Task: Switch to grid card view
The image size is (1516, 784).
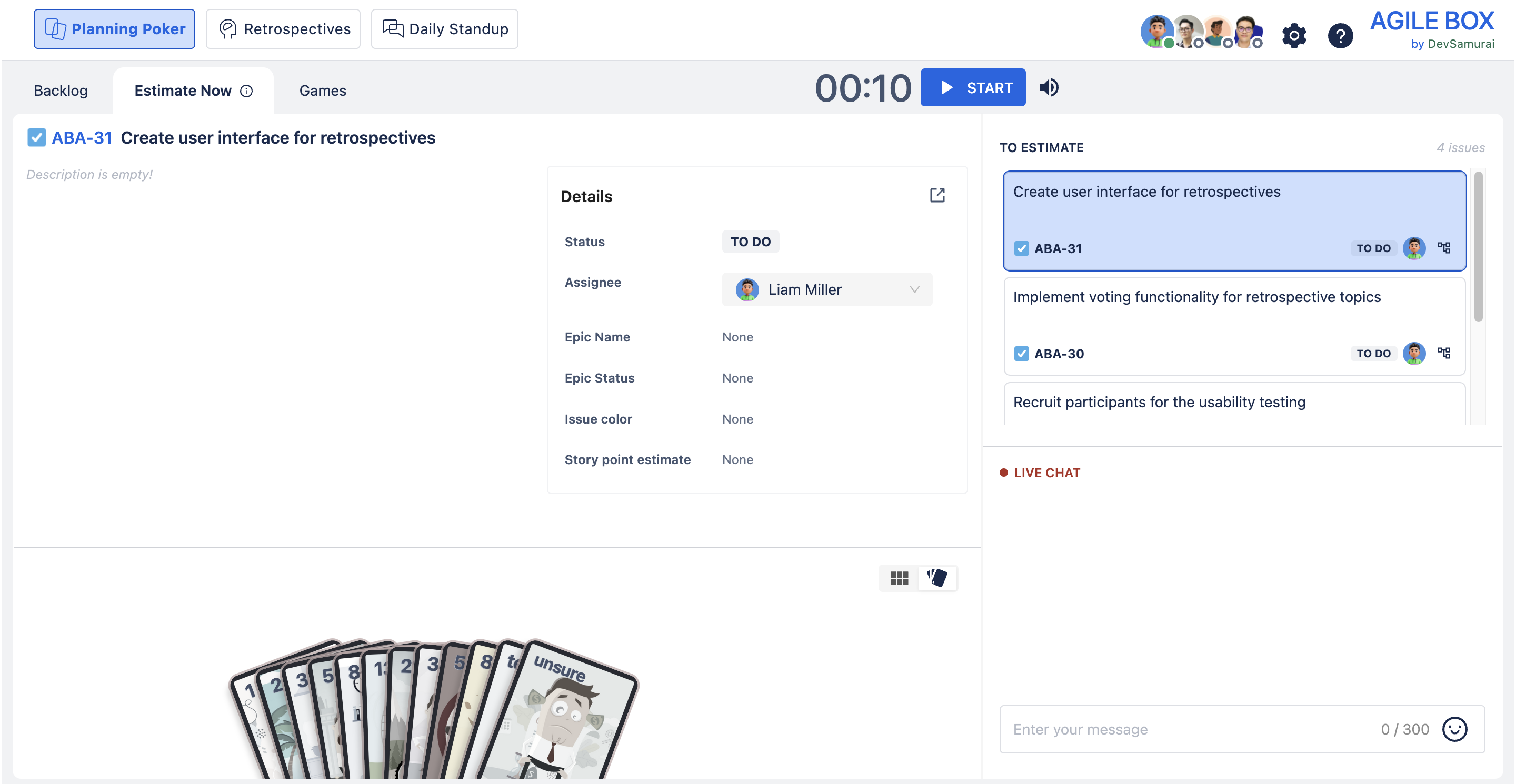Action: click(x=899, y=578)
